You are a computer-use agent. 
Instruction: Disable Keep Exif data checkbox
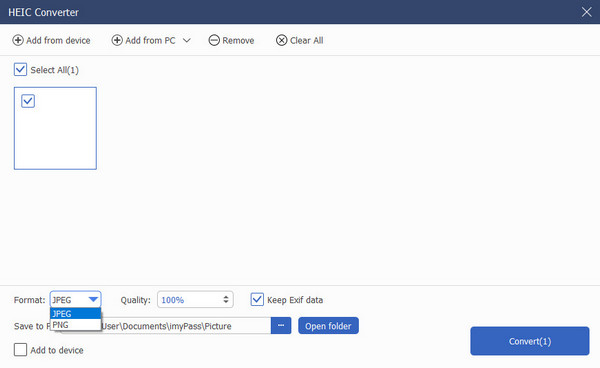coord(257,300)
